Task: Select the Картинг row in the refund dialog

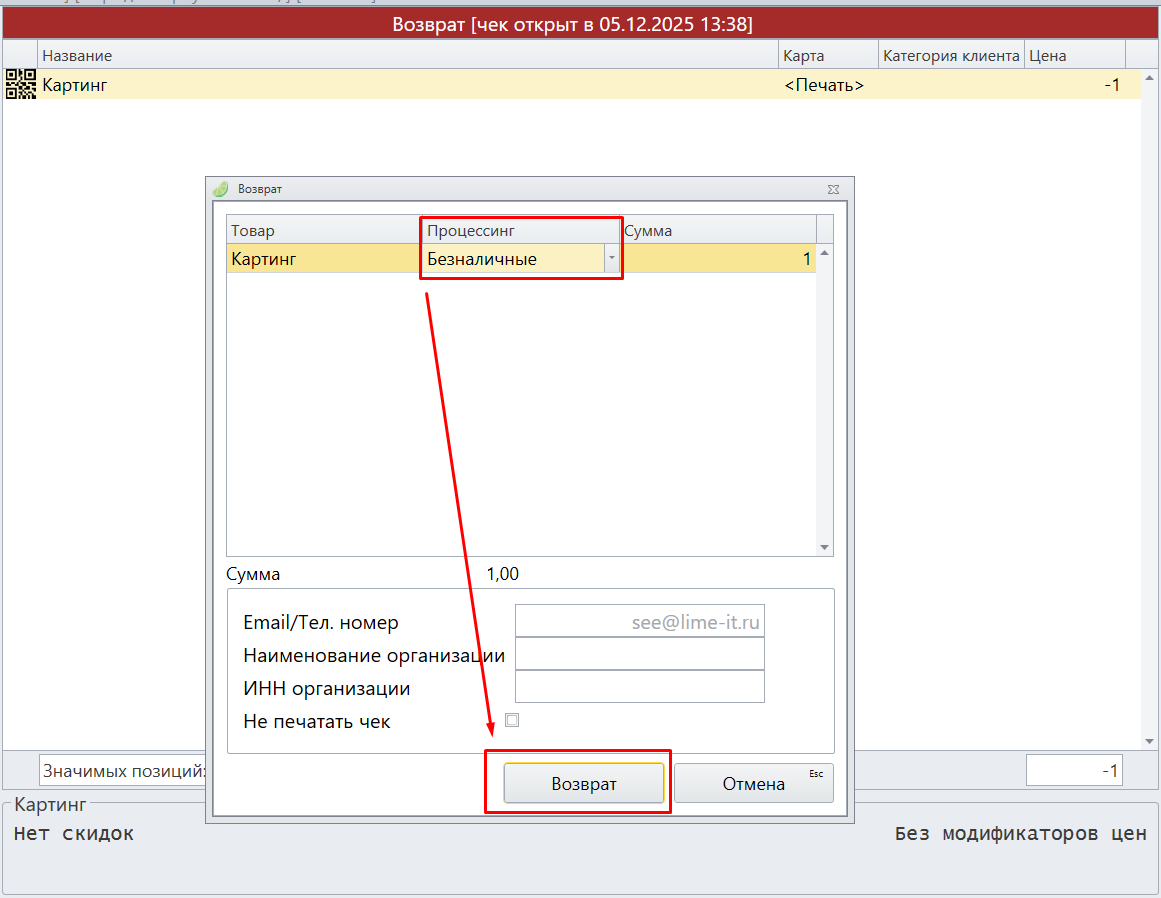Action: coord(322,259)
